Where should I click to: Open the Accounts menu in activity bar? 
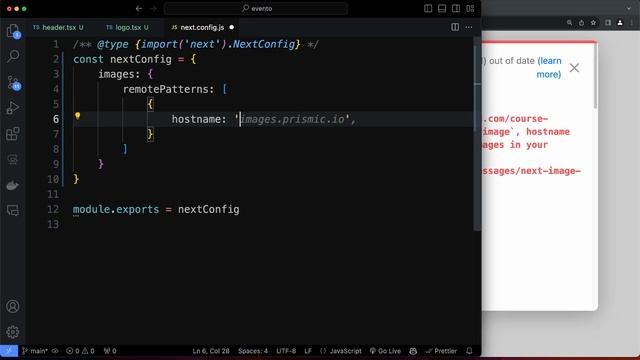(x=13, y=306)
